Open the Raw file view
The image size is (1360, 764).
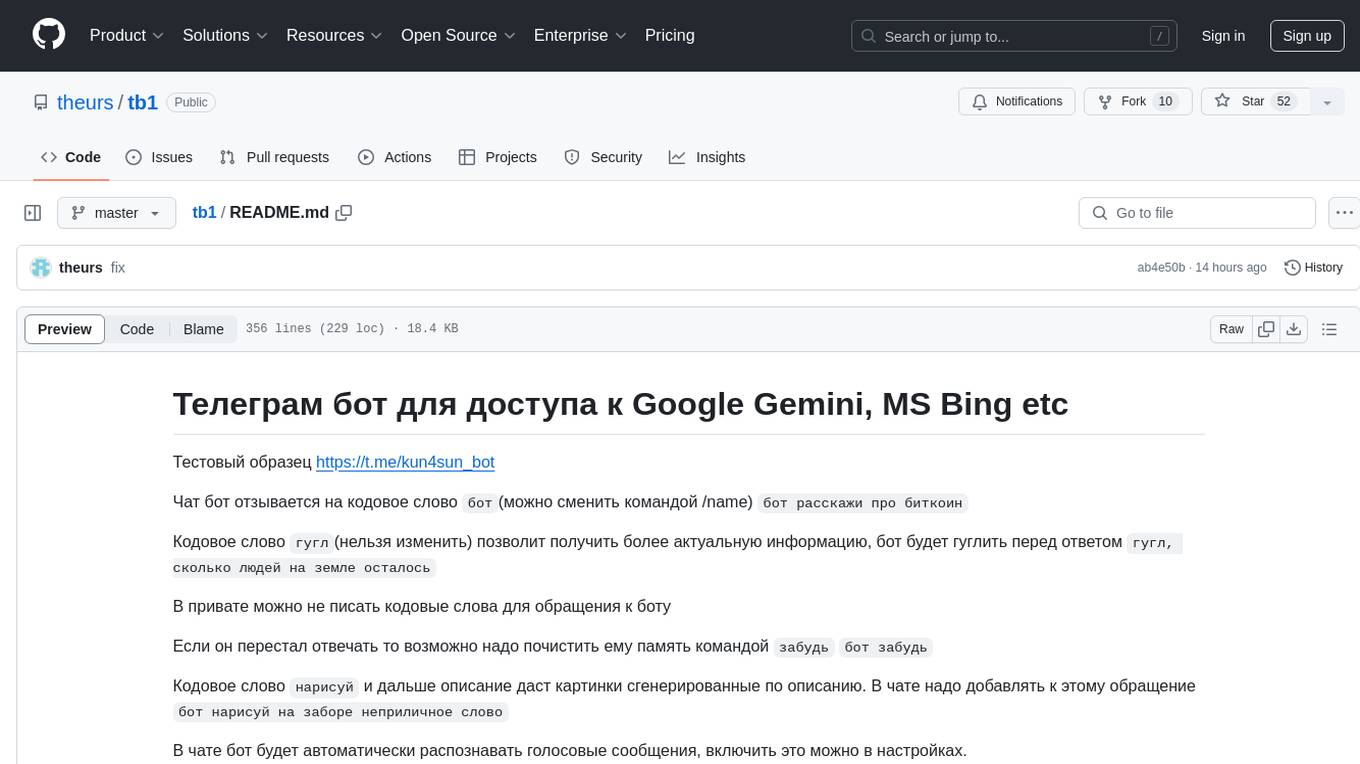coord(1231,329)
